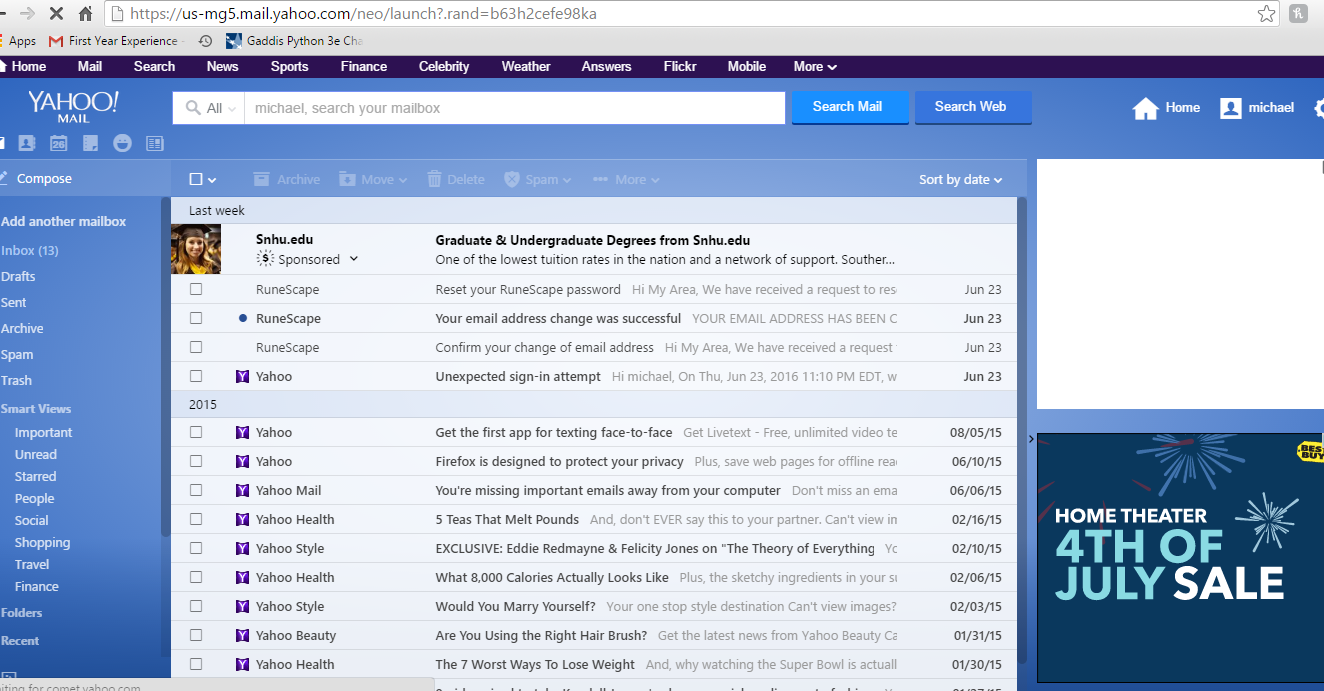Open the Notepad icon

click(91, 143)
